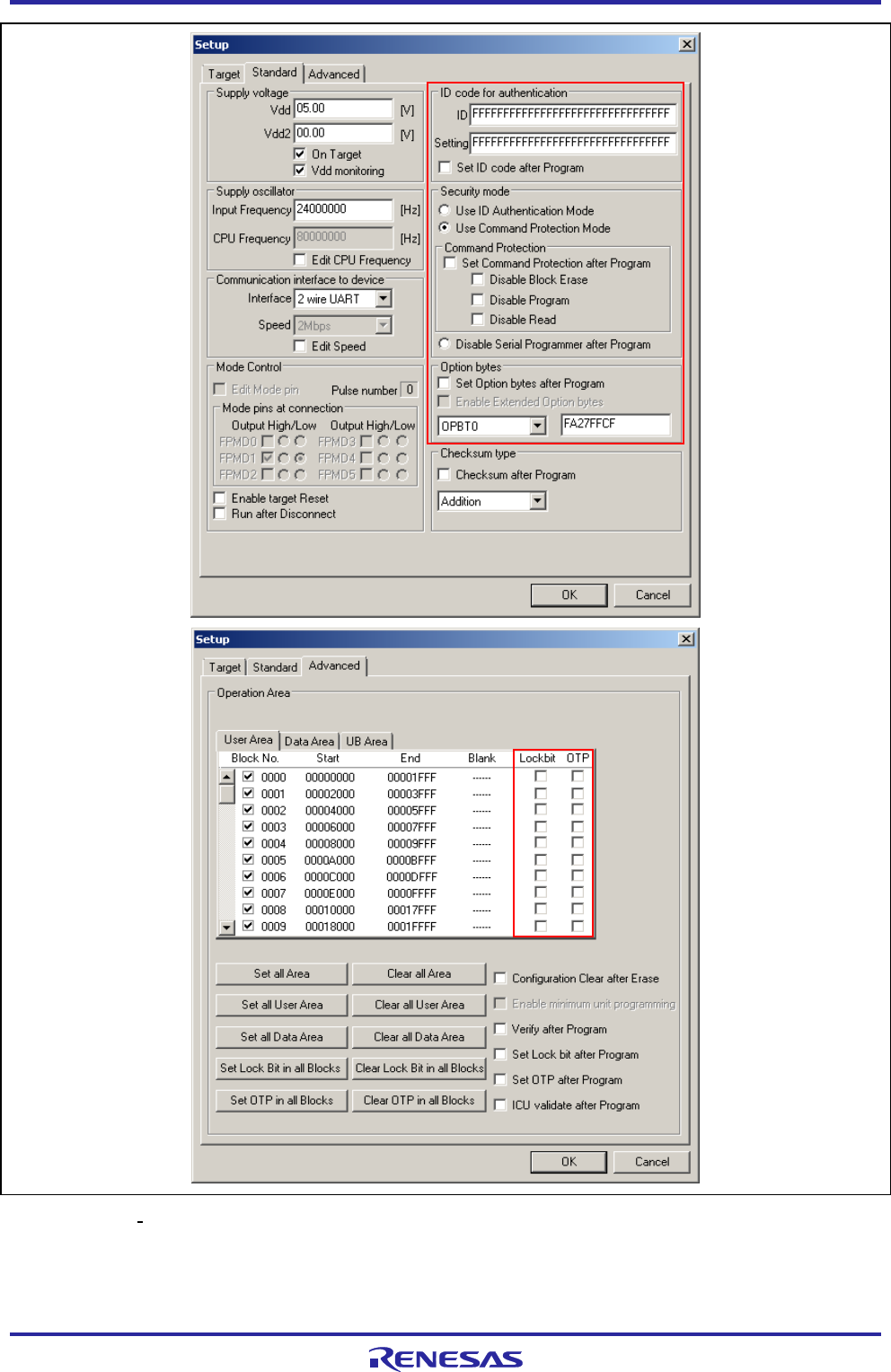891x1372 pixels.
Task: Open Data Area tab
Action: click(309, 741)
